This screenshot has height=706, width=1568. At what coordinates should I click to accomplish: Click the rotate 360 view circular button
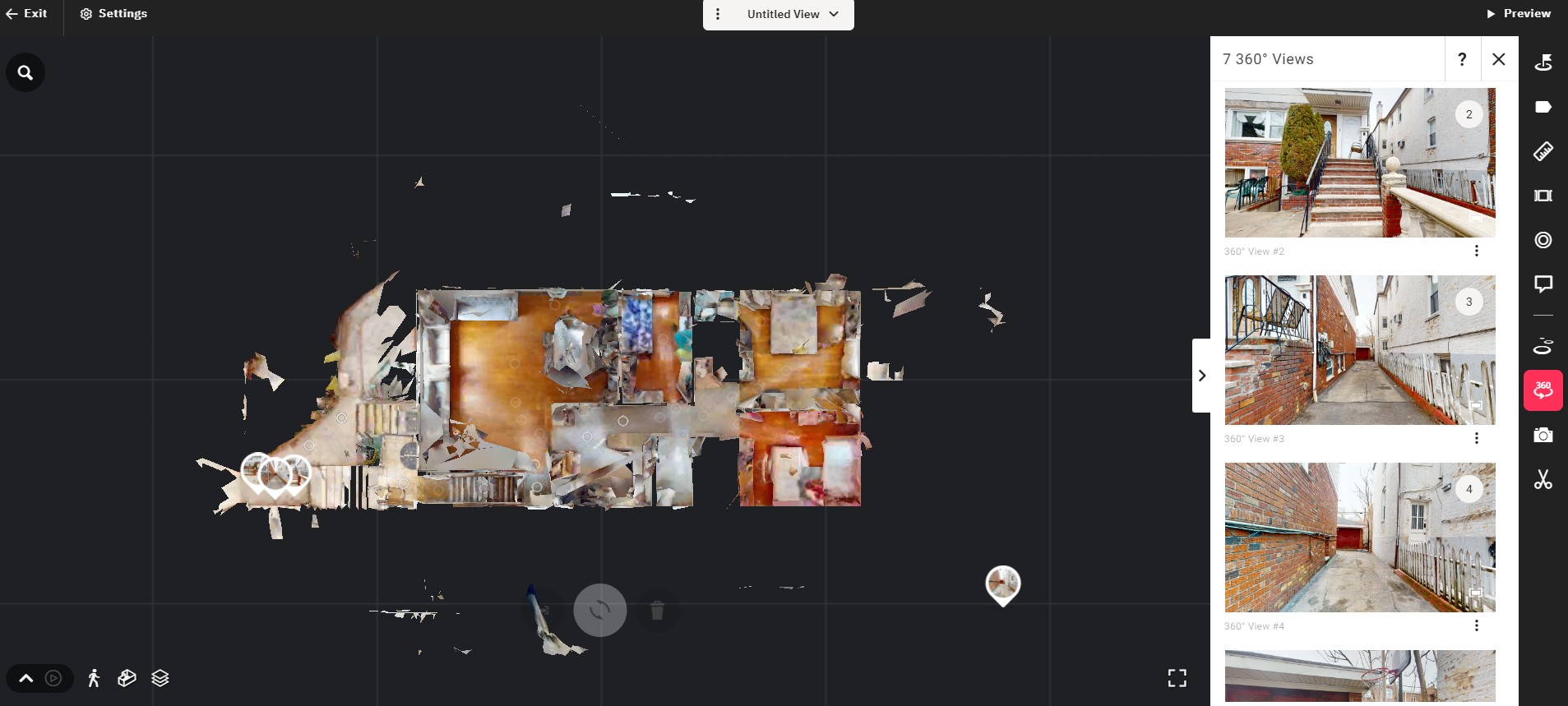600,610
